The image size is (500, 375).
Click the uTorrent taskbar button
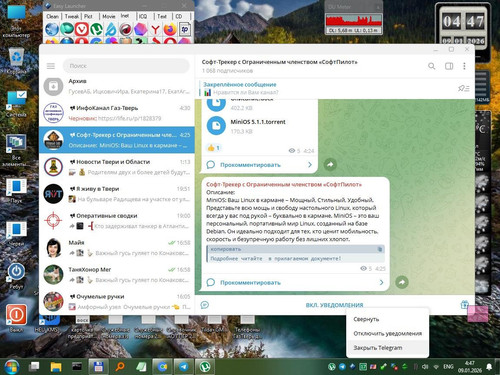[x=205, y=367]
